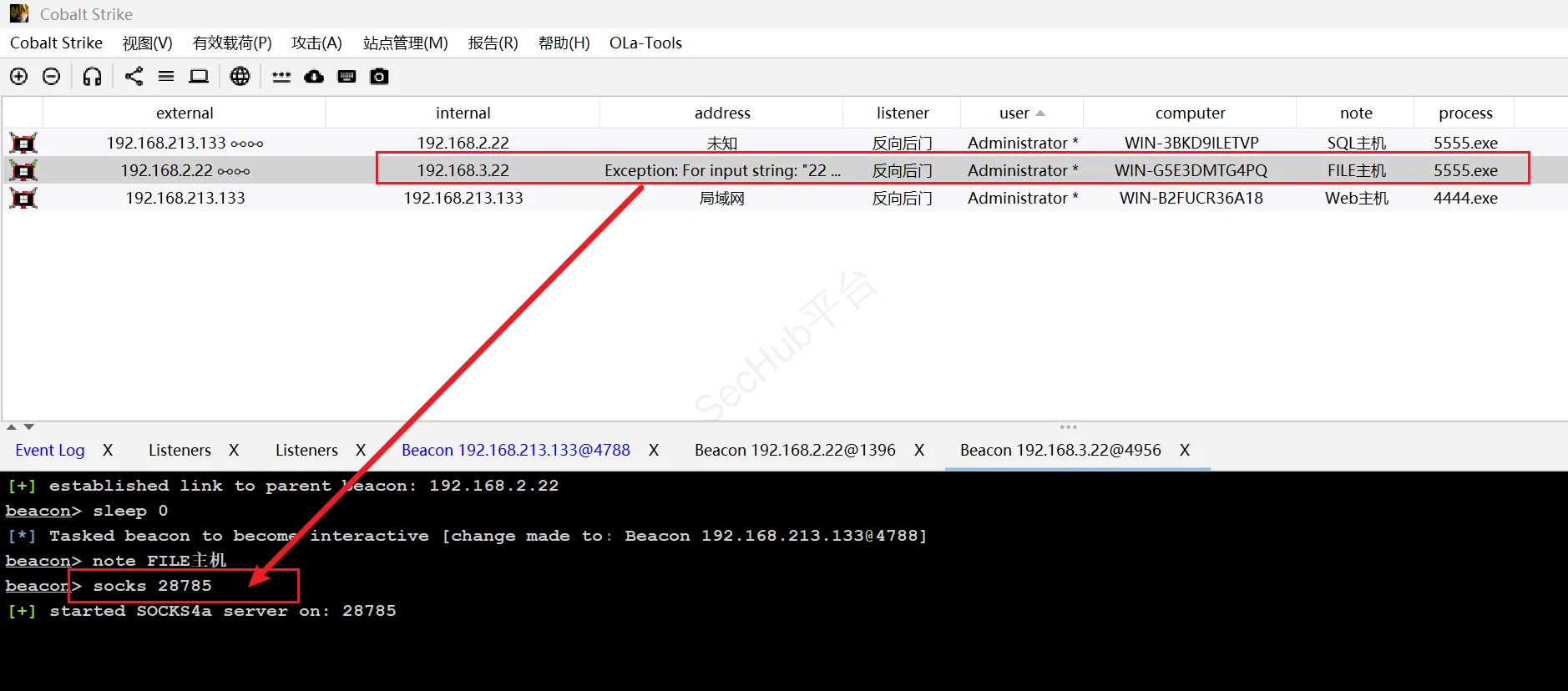Click the Web主机 note cell

tap(1356, 198)
